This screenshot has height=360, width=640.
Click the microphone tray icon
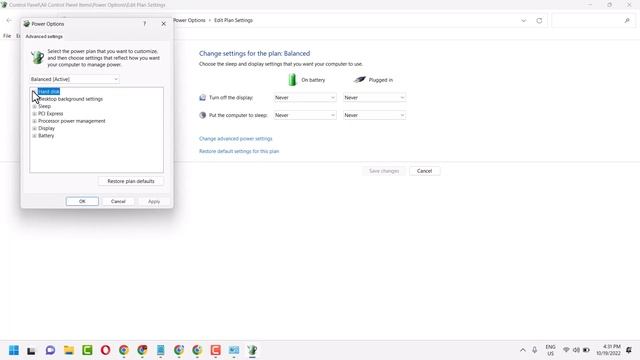pos(534,350)
